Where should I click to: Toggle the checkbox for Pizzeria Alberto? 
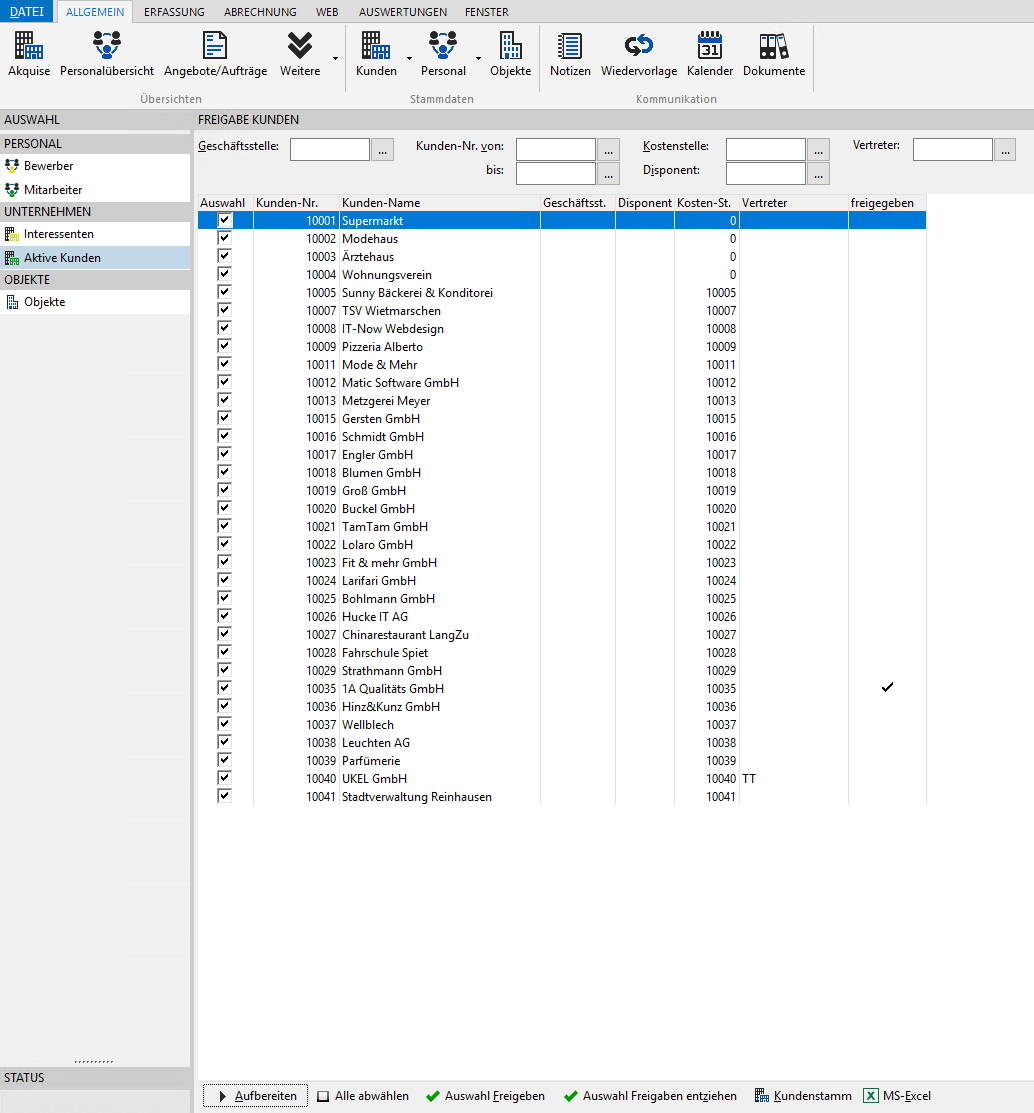pos(225,346)
